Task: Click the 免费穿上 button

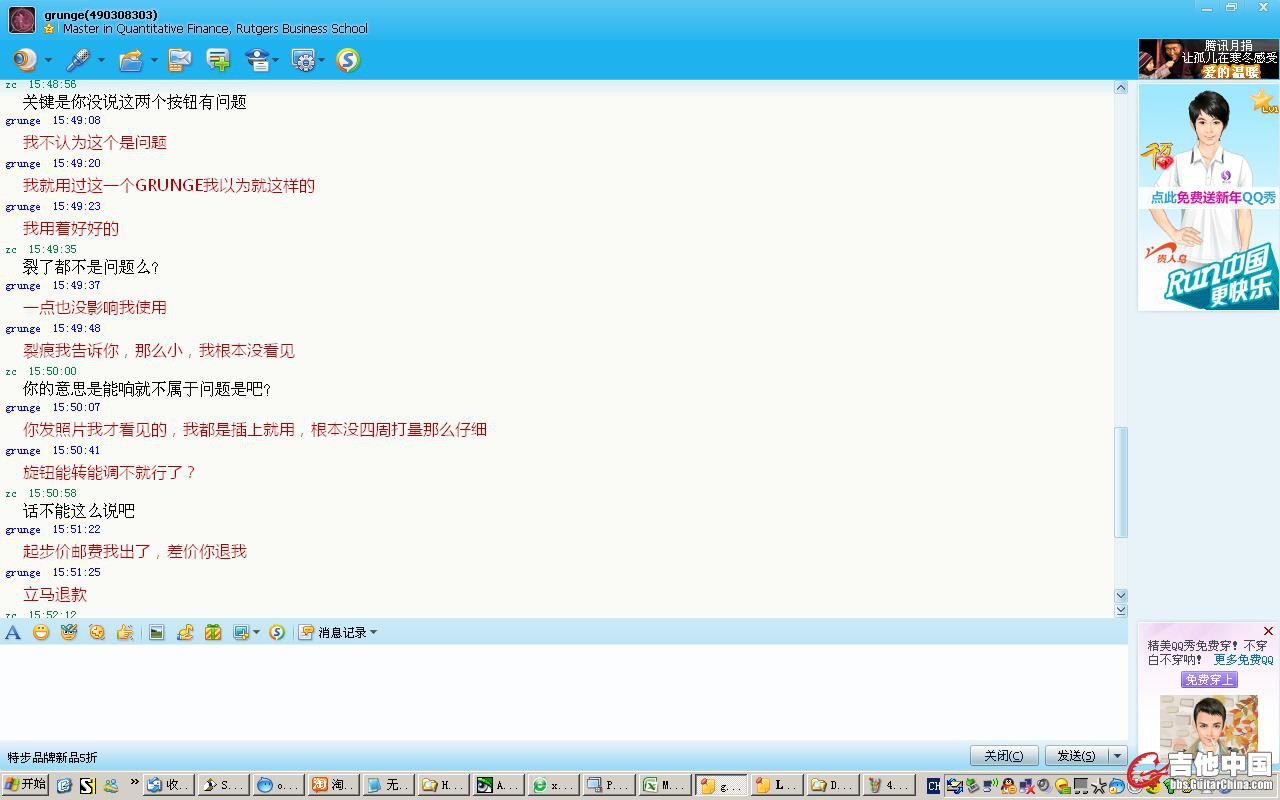Action: click(1209, 680)
